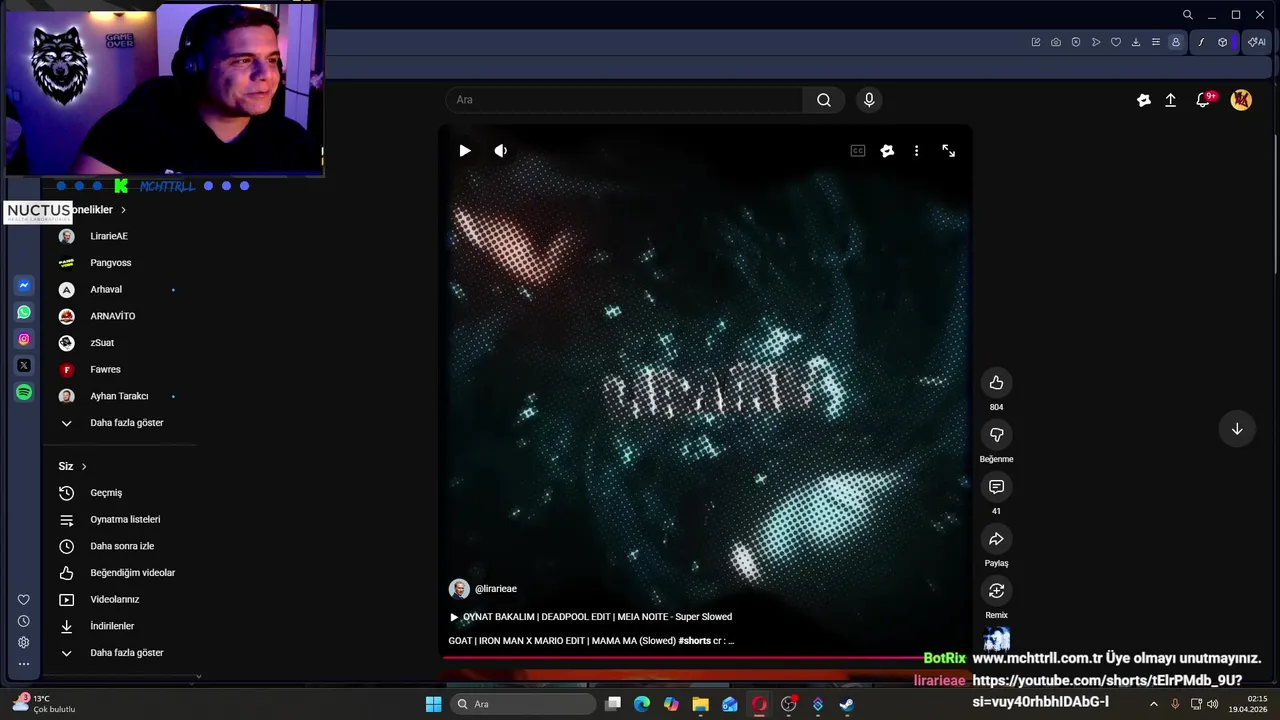Add page to bookmarks heart icon in address bar
The height and width of the screenshot is (720, 1280).
click(1116, 42)
